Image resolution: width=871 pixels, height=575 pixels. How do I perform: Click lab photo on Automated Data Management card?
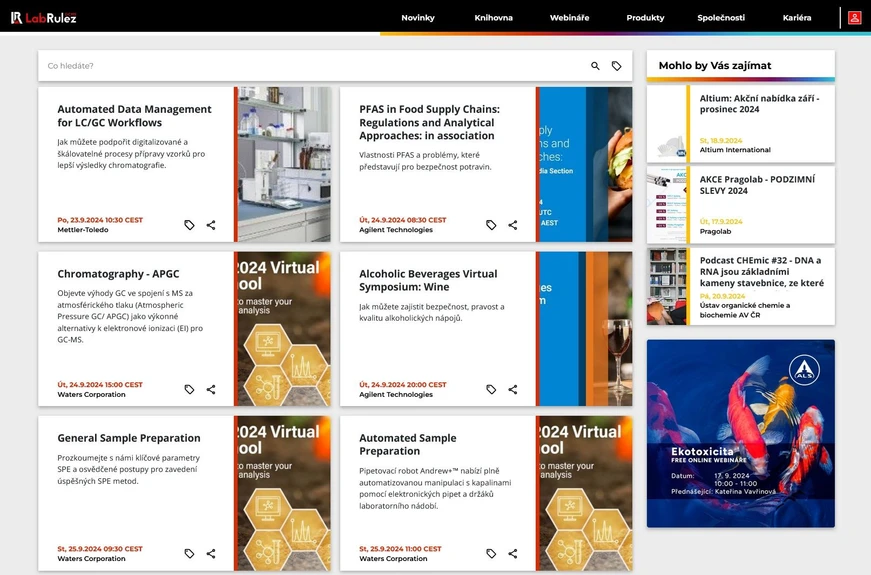point(284,164)
